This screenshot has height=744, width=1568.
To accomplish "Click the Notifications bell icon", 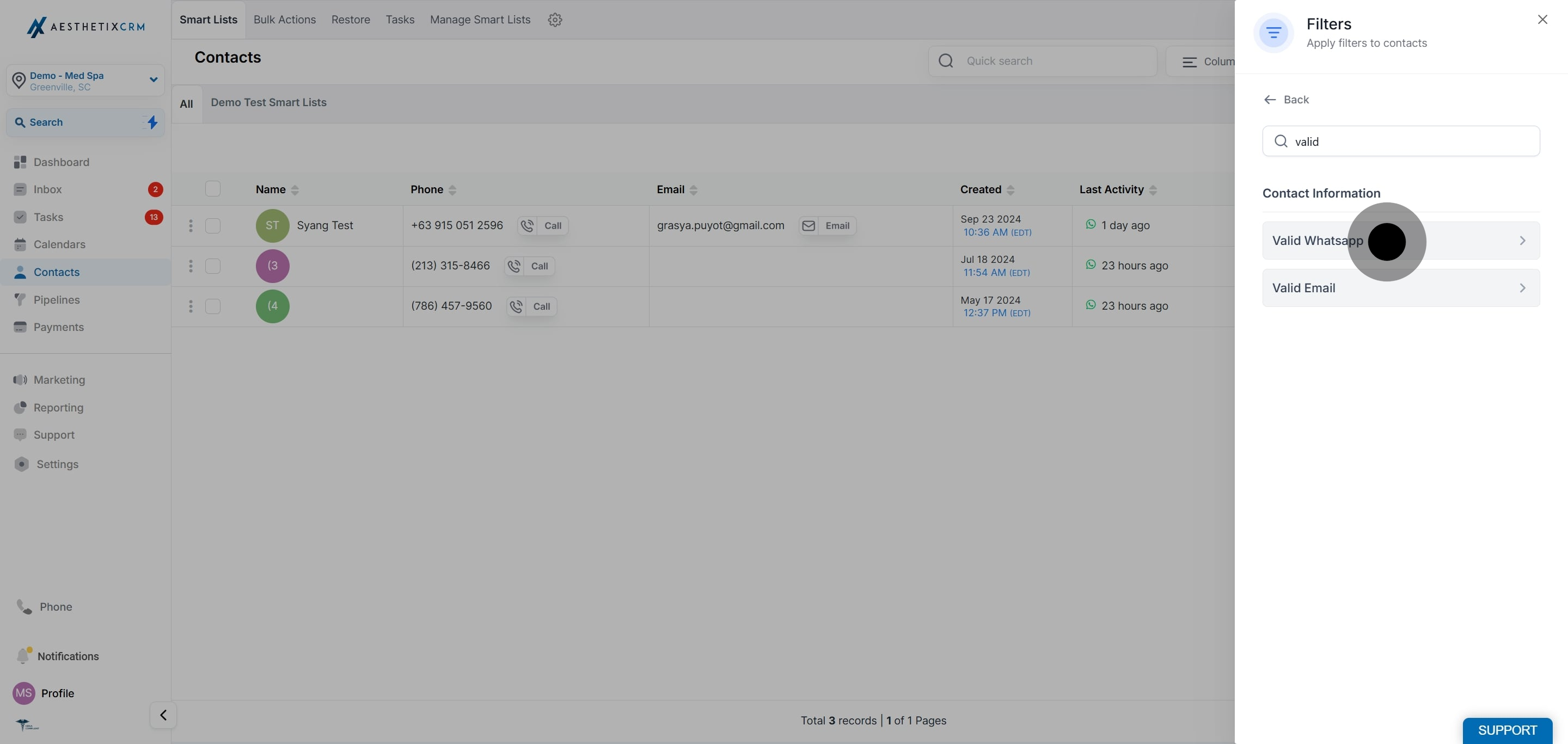I will point(23,656).
